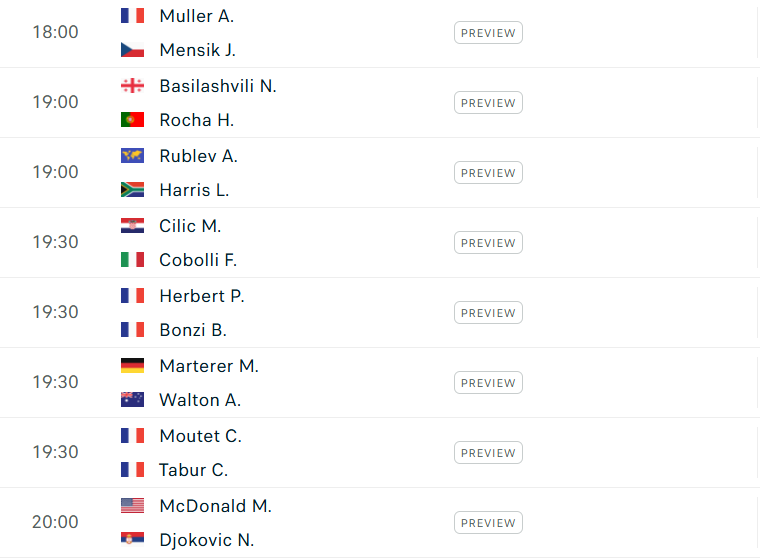760x559 pixels.
Task: Click the Portuguese flag next to Rocha H.
Action: (132, 120)
